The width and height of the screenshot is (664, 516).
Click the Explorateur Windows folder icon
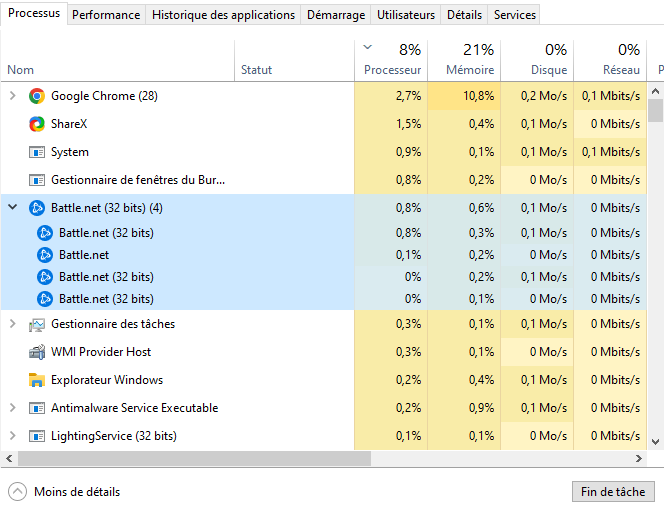37,380
